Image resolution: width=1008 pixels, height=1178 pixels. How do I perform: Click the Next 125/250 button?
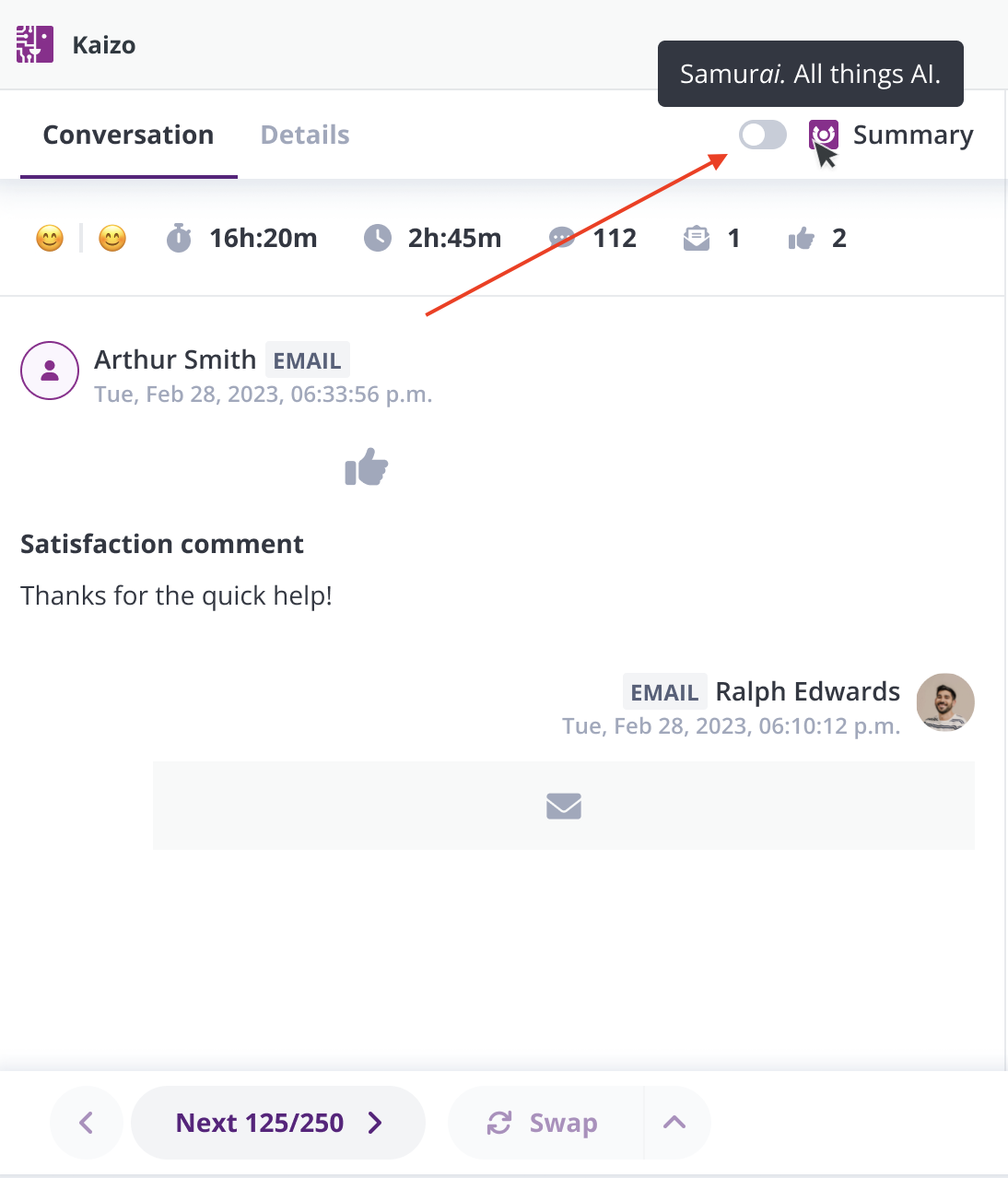(x=278, y=1123)
